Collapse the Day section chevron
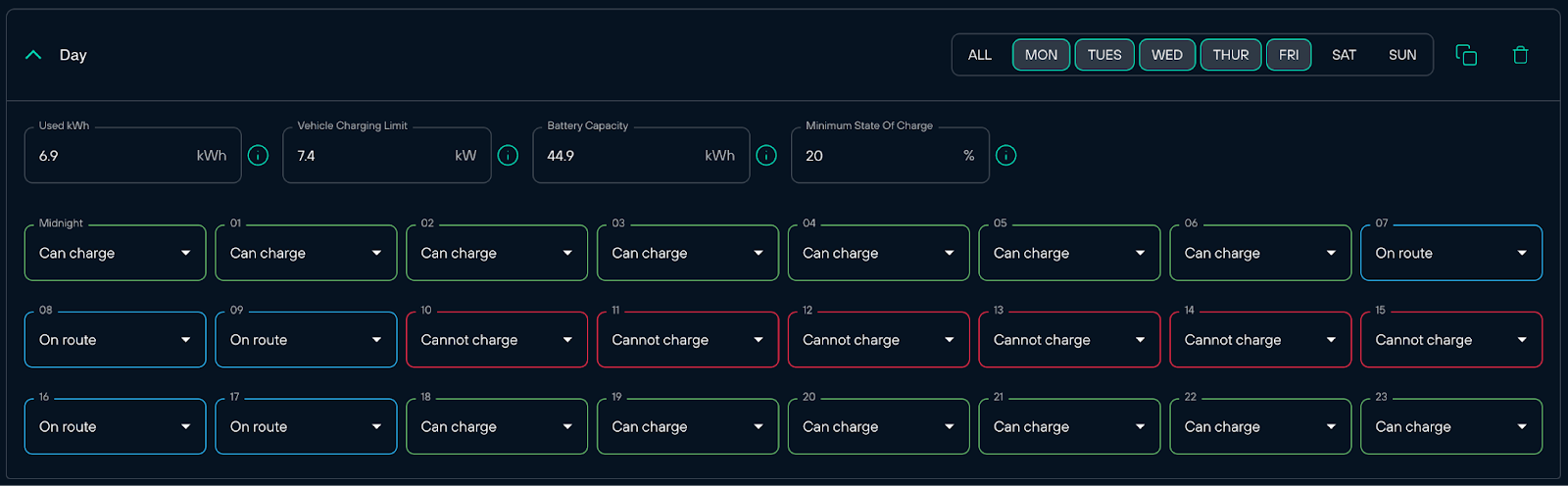This screenshot has height=486, width=1568. tap(33, 55)
